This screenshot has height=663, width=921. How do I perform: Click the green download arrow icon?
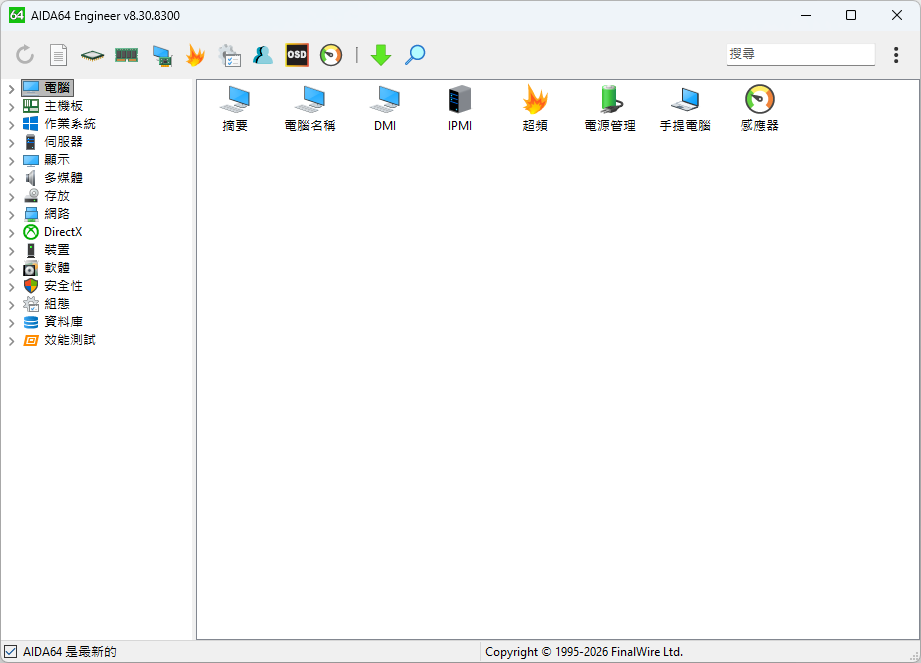[x=381, y=55]
